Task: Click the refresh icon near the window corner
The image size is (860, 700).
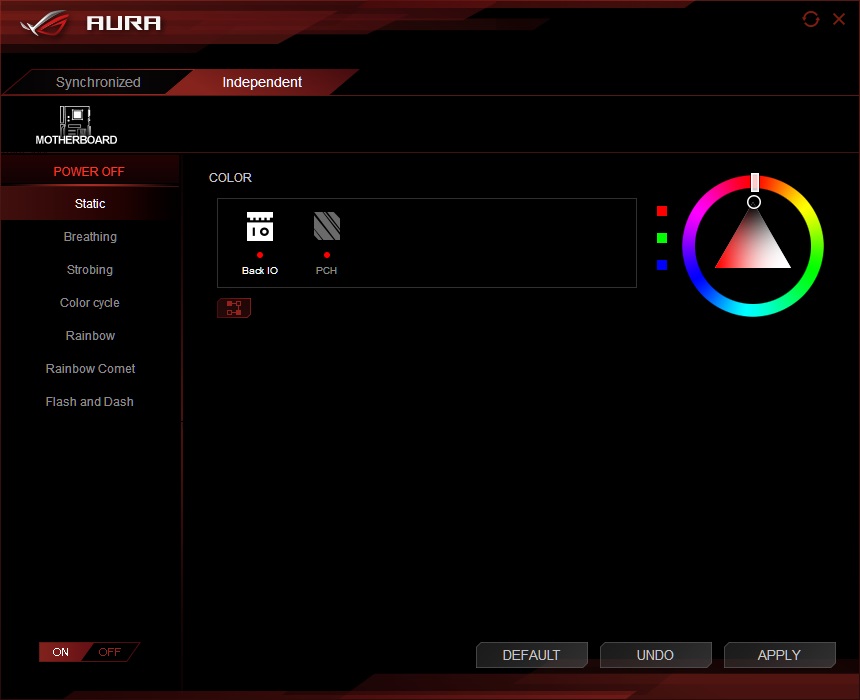Action: pyautogui.click(x=810, y=18)
